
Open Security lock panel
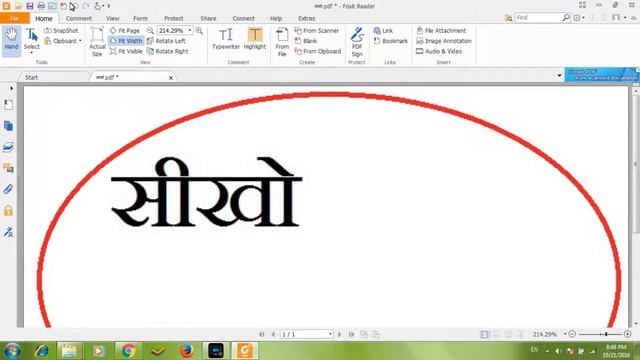pyautogui.click(x=8, y=210)
